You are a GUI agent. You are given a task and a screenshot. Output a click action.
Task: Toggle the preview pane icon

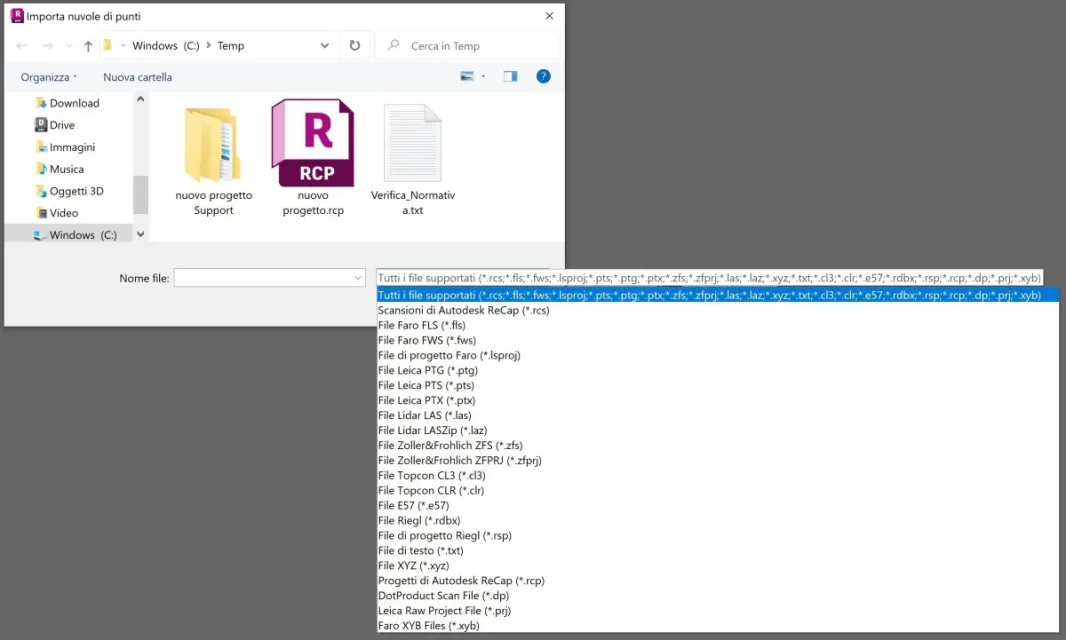tap(510, 76)
